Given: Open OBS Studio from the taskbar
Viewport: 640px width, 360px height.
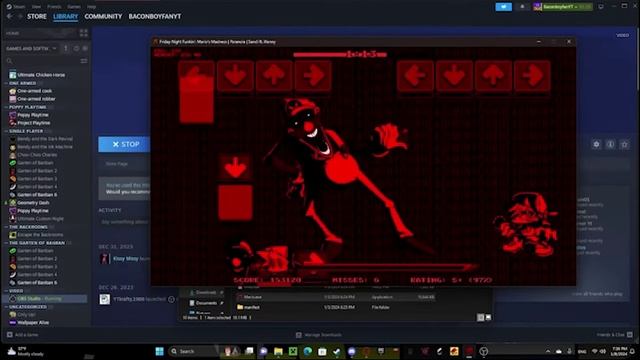Looking at the screenshot, I should [484, 351].
